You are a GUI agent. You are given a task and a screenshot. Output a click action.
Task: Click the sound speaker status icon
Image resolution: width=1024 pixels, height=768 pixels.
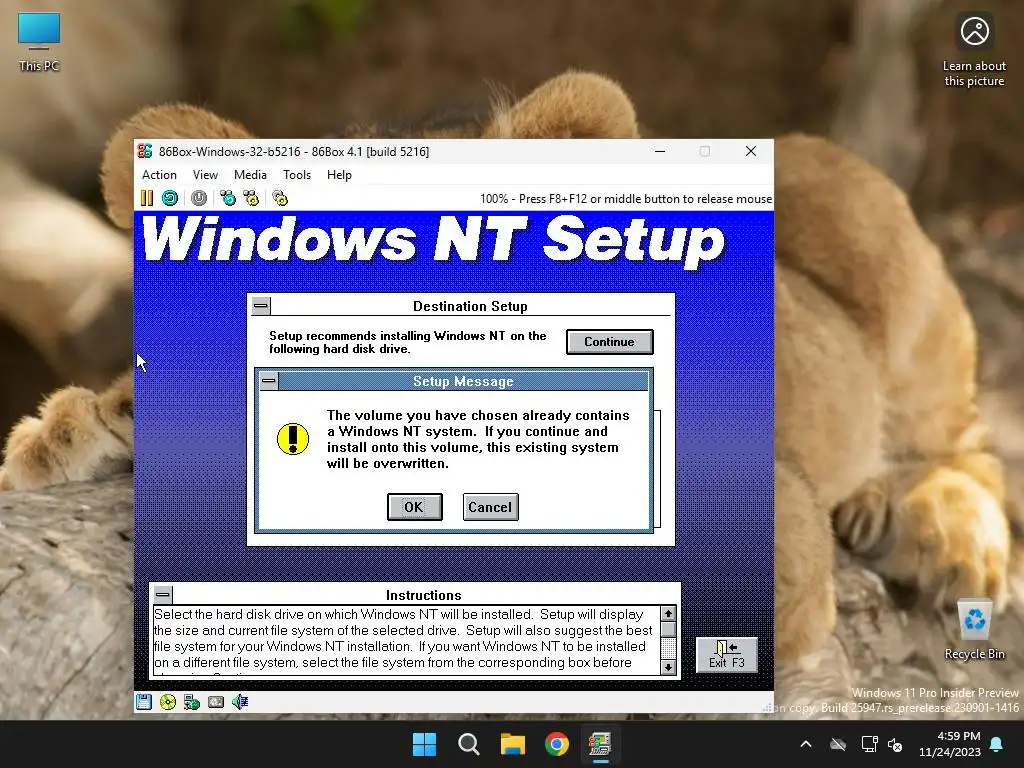click(240, 702)
